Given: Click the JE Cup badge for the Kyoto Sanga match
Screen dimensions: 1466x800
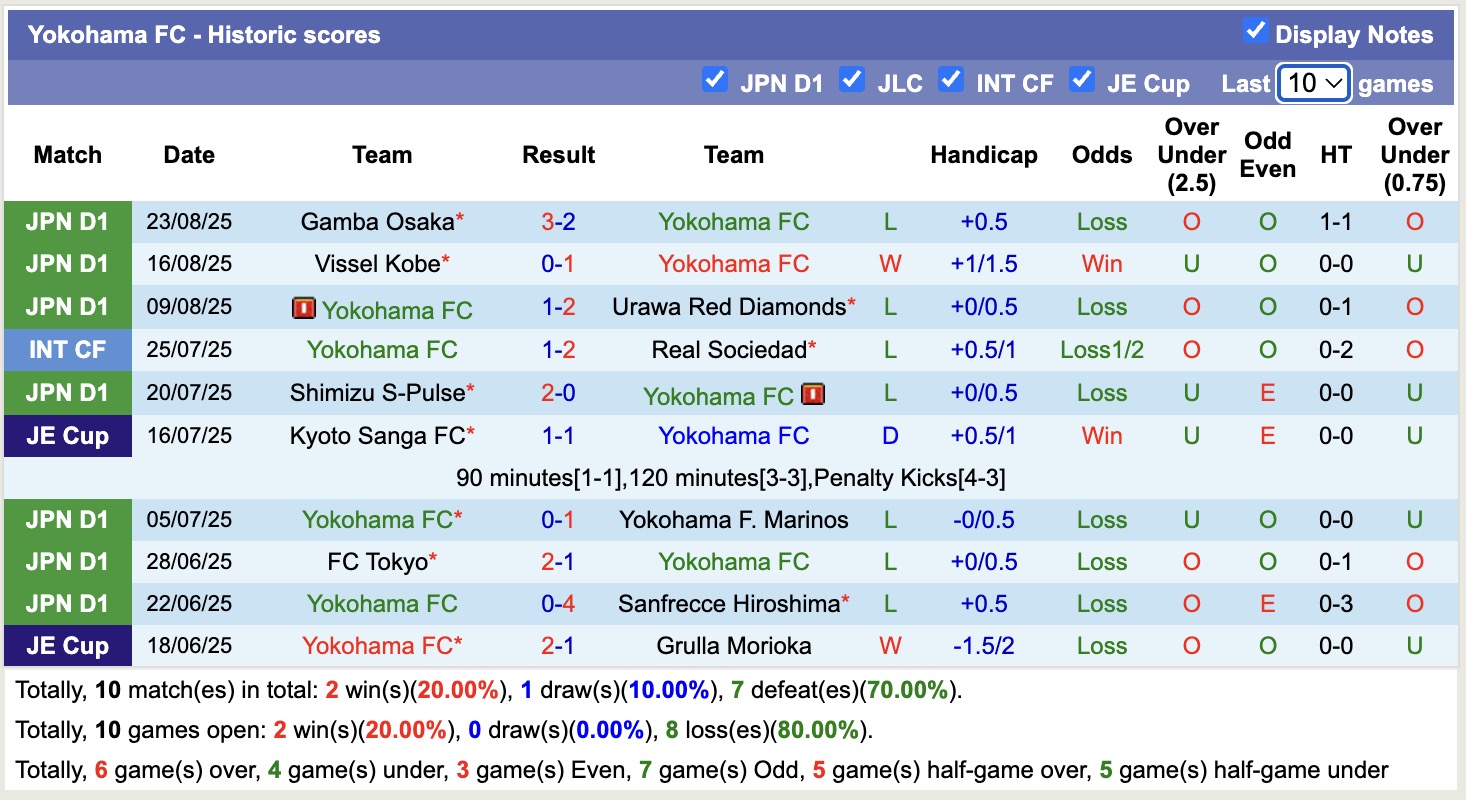Looking at the screenshot, I should [x=67, y=435].
